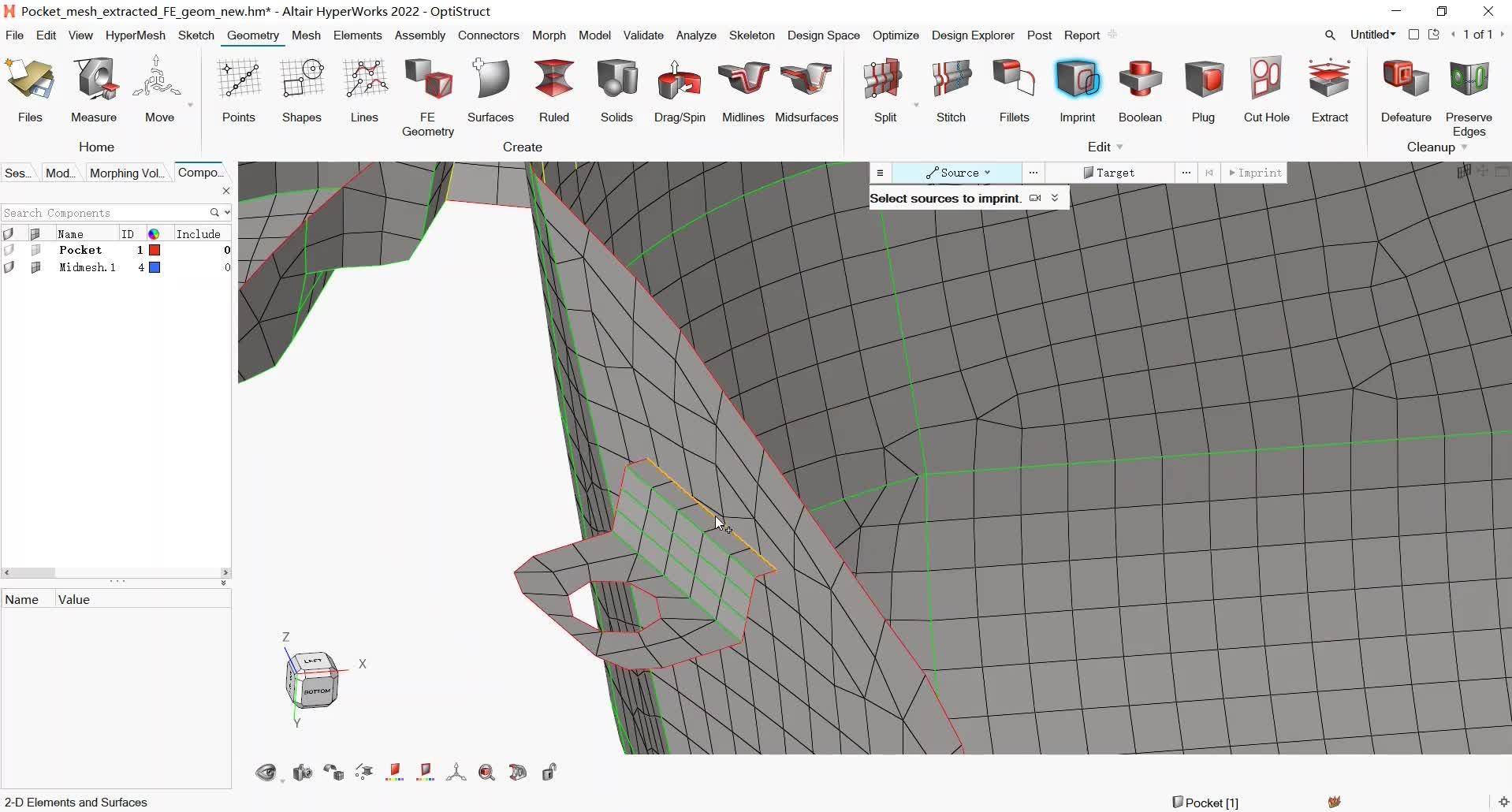This screenshot has width=1512, height=812.
Task: Expand the Select sources guide panel
Action: pos(1055,198)
